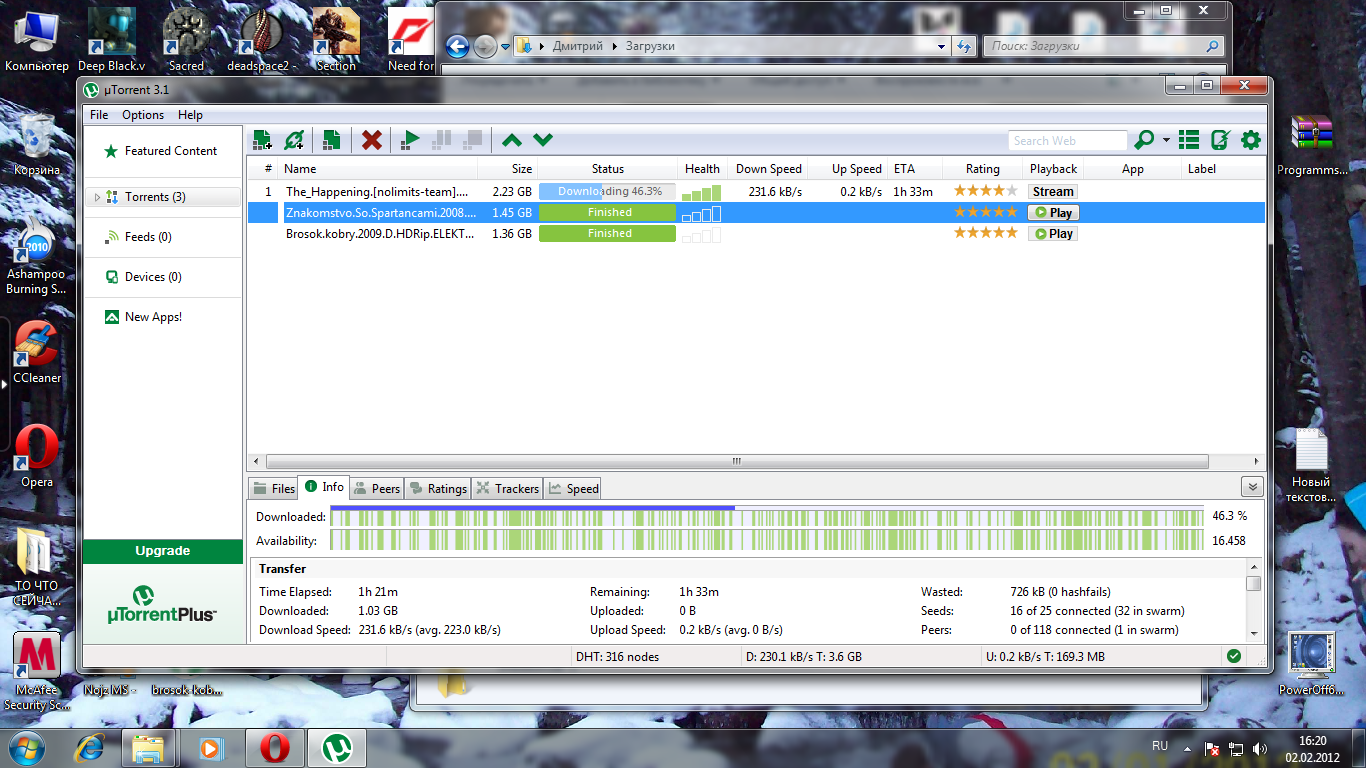
Task: Click the D: 230.1 kB/s status entry
Action: [804, 657]
